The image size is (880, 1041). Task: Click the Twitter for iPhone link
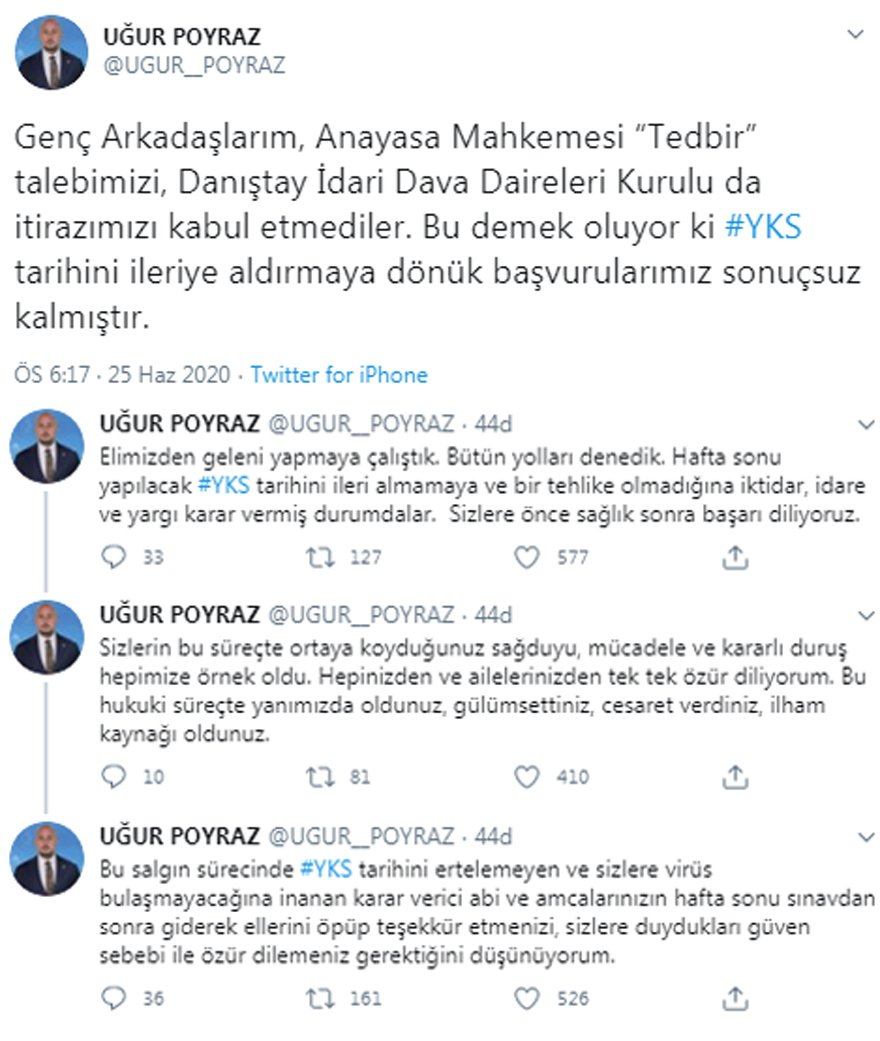[339, 375]
